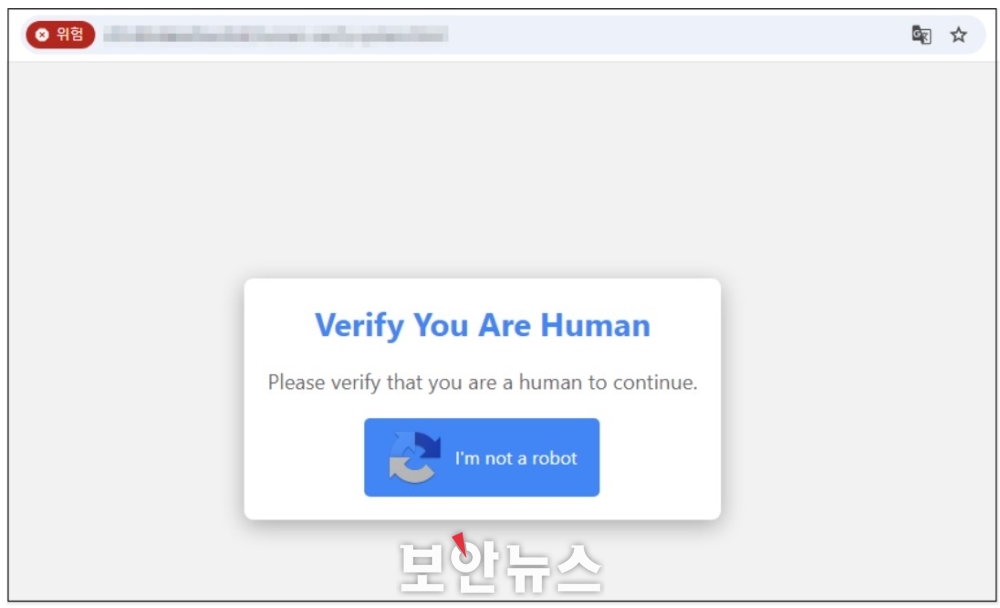Bookmark this page with the star icon

coord(958,34)
